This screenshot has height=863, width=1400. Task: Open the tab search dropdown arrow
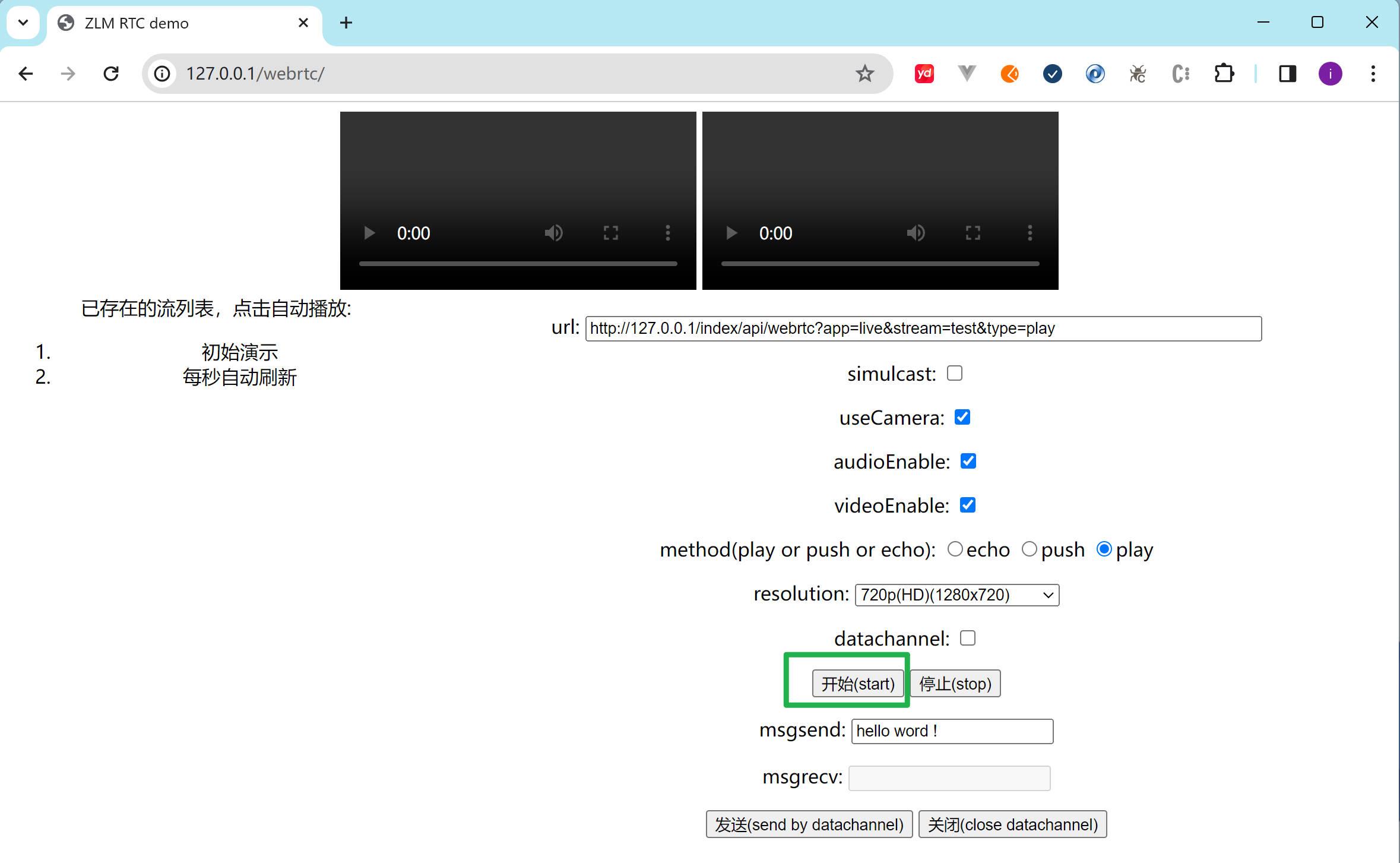pos(23,23)
